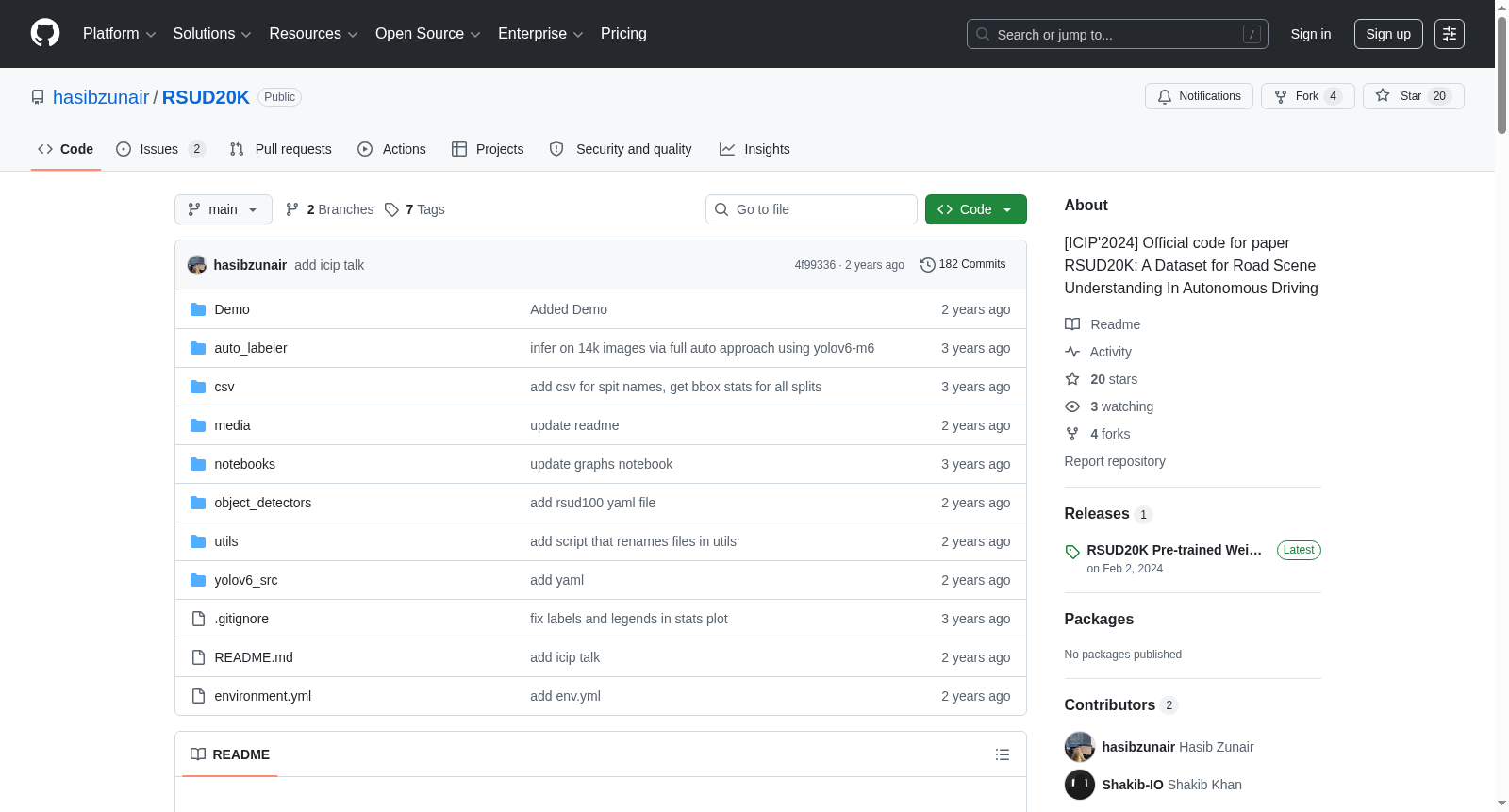
Task: Click the Demo folder icon
Action: [198, 309]
